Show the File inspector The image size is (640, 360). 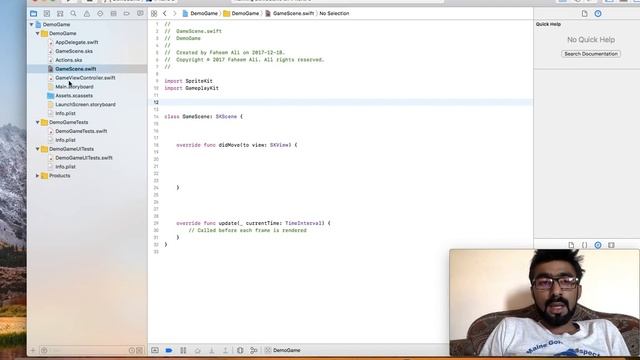[x=584, y=13]
